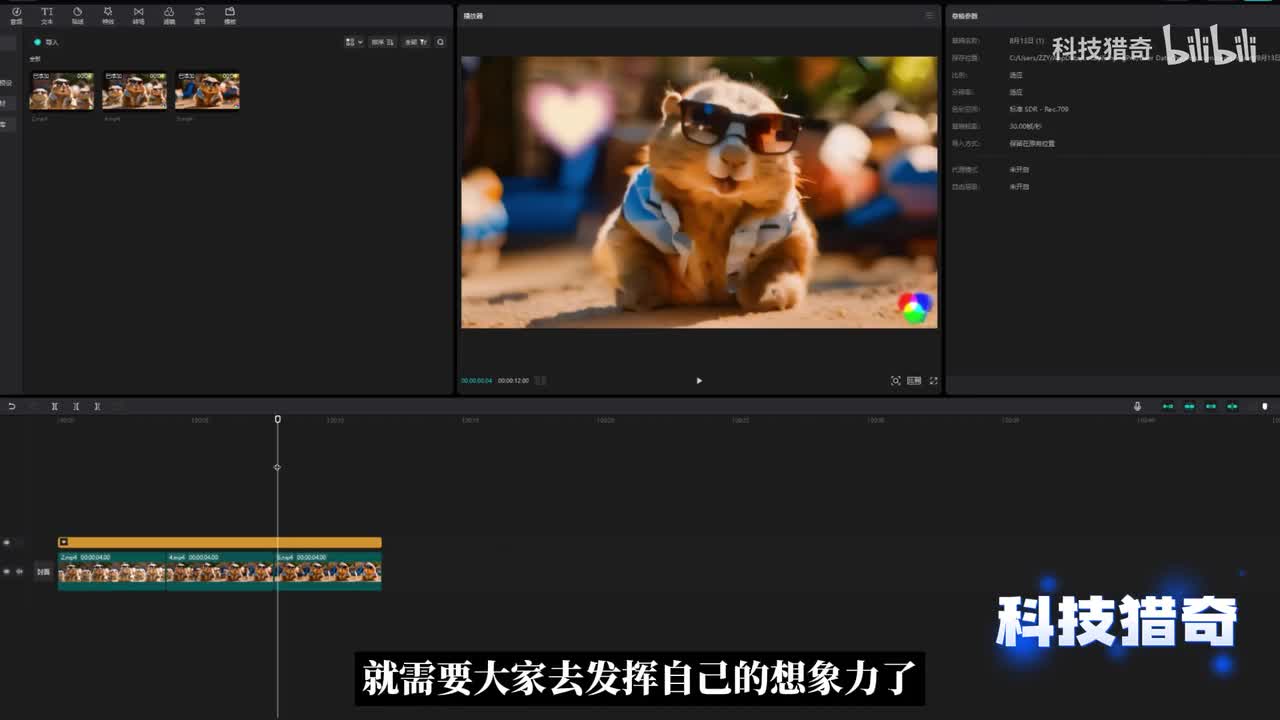
Task: Toggle visibility of the main video track
Action: tap(7, 572)
